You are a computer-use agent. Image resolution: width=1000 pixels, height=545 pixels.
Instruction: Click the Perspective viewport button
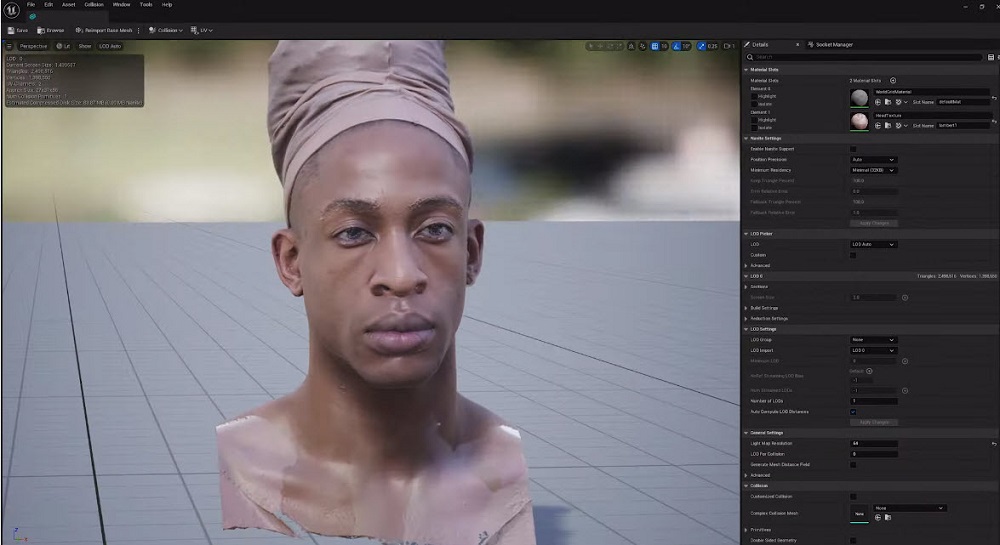(33, 46)
